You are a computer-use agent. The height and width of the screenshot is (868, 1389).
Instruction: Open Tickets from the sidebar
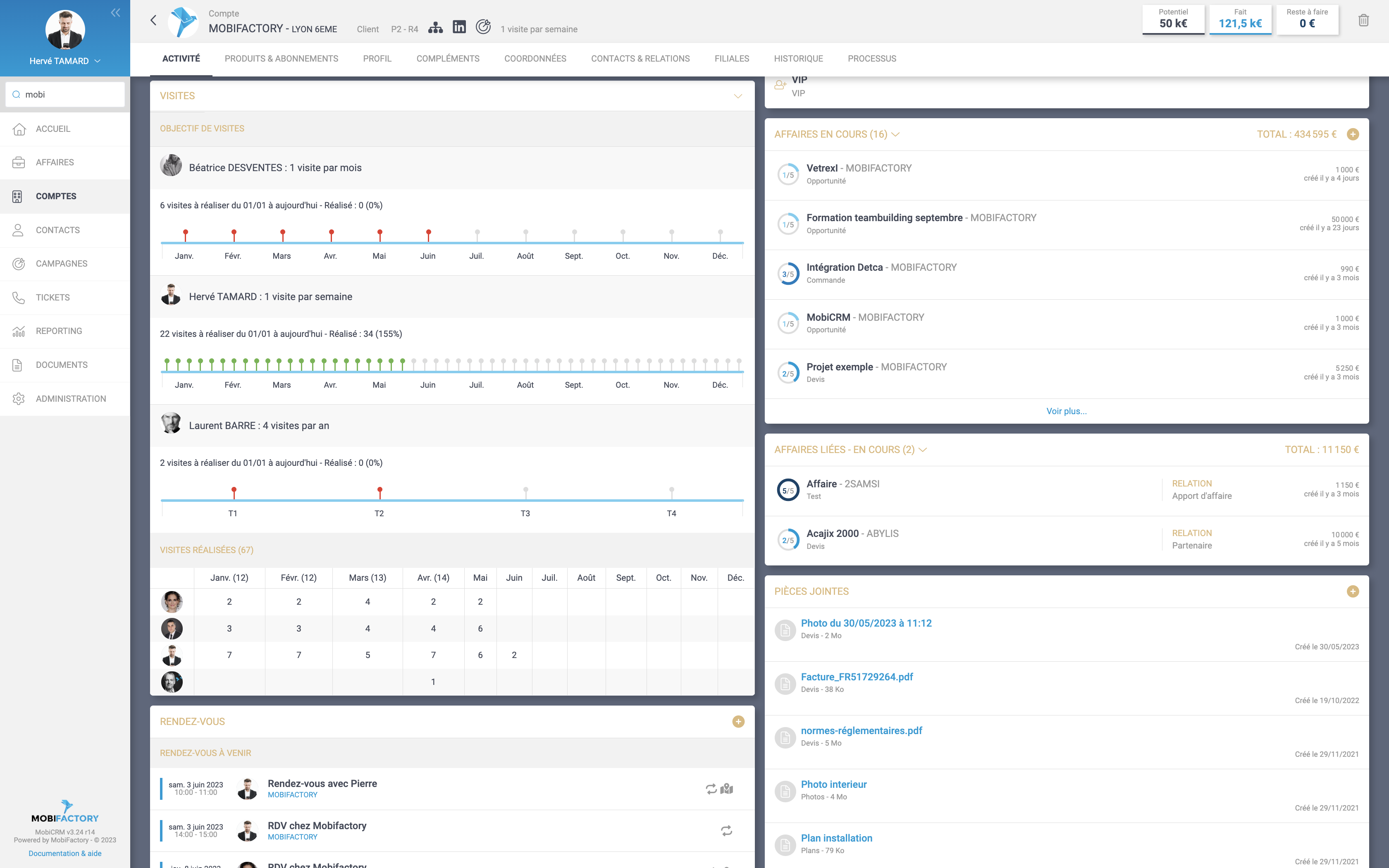coord(65,297)
